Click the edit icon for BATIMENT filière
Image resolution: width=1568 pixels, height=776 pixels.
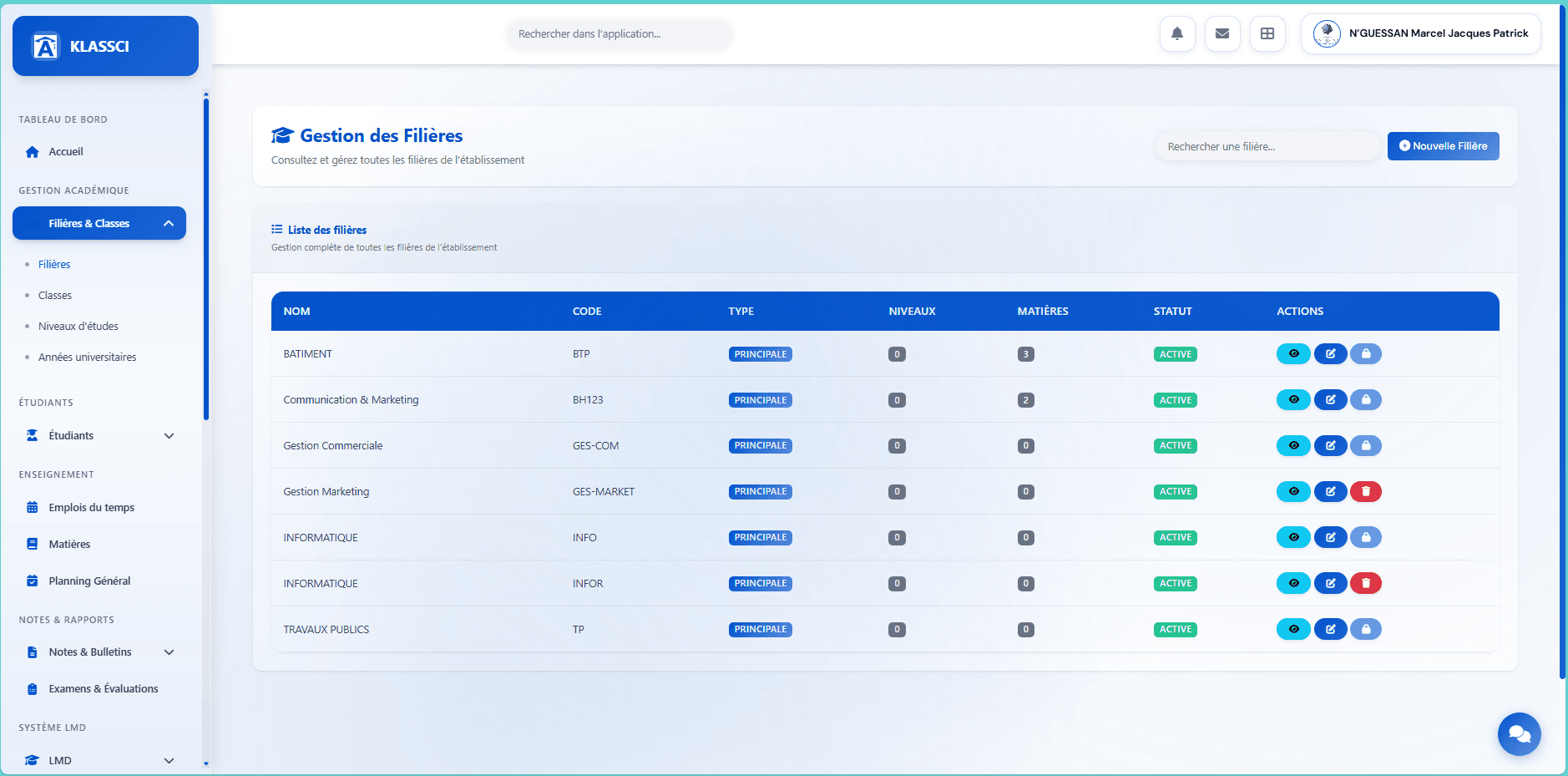click(x=1330, y=353)
